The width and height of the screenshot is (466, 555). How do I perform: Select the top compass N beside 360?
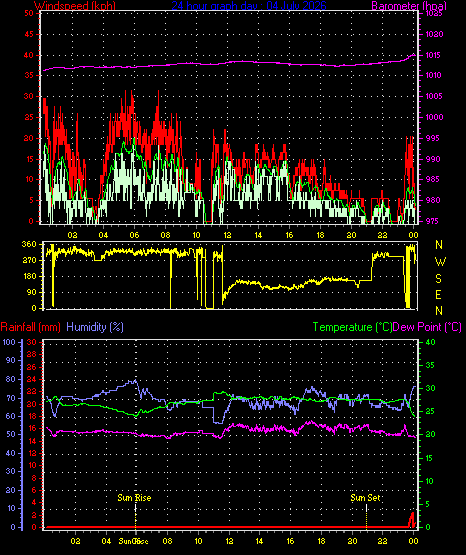click(439, 245)
